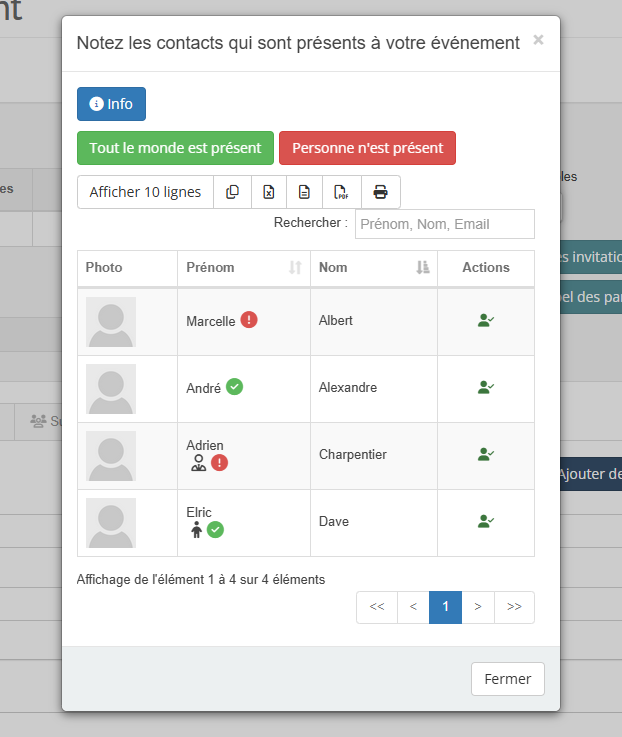Open the Afficher 10 lignes dropdown
The height and width of the screenshot is (737, 622).
coord(145,192)
